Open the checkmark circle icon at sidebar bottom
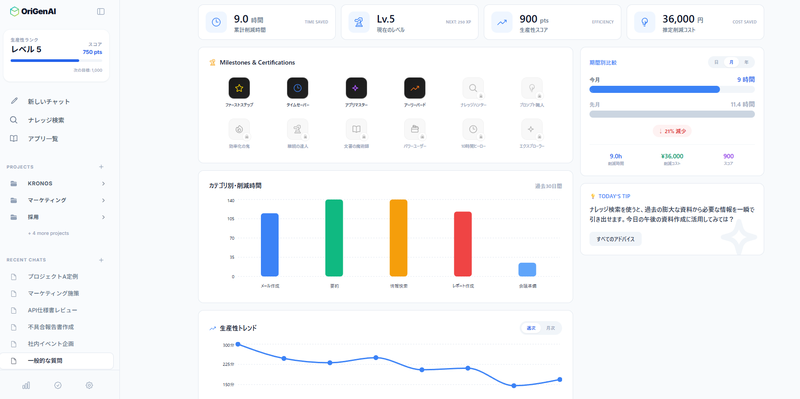The image size is (800, 399). (x=58, y=385)
